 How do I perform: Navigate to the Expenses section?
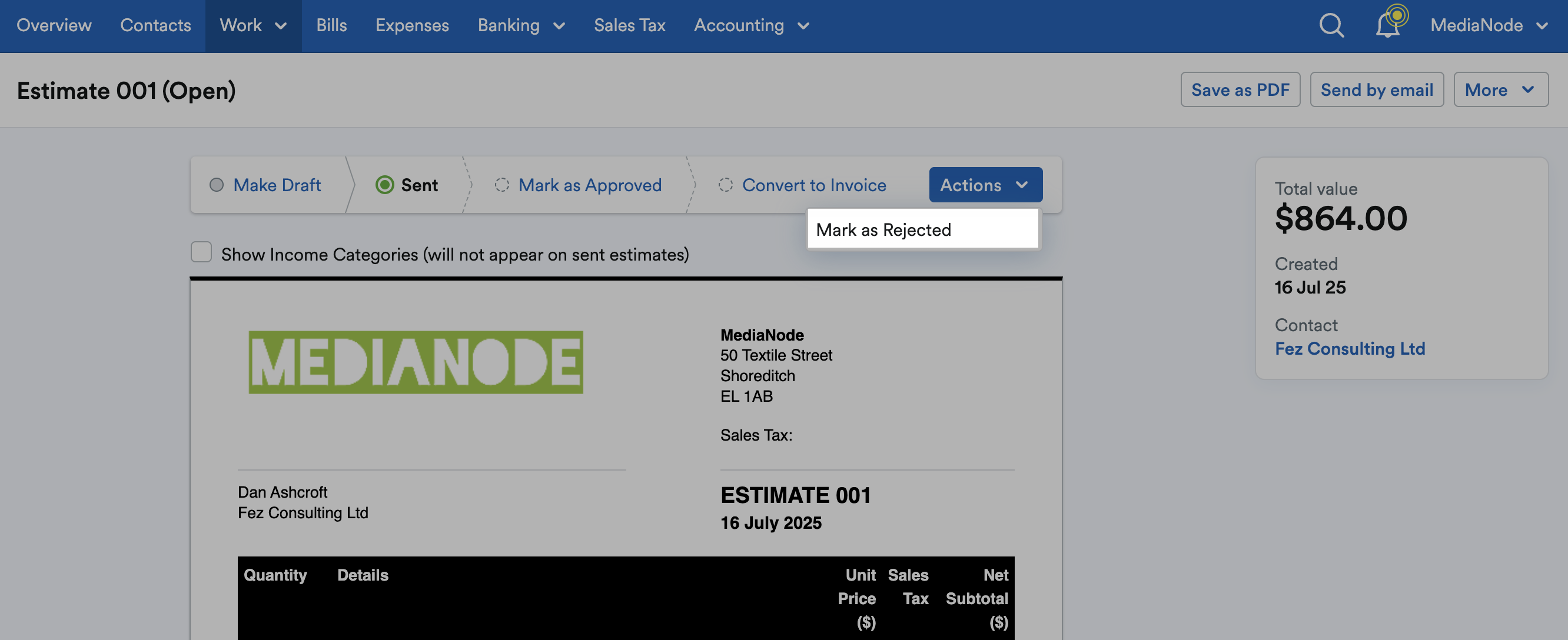coord(412,25)
